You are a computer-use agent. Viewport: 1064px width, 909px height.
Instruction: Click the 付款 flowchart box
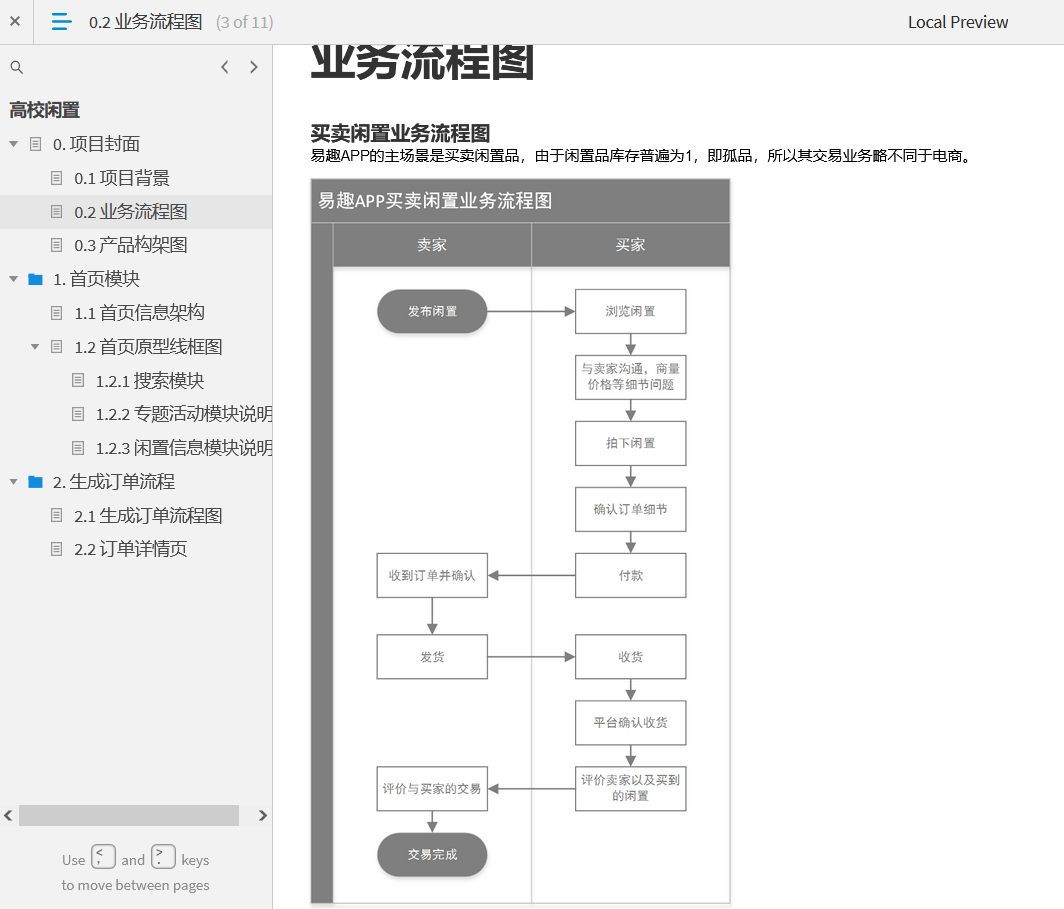(x=630, y=575)
